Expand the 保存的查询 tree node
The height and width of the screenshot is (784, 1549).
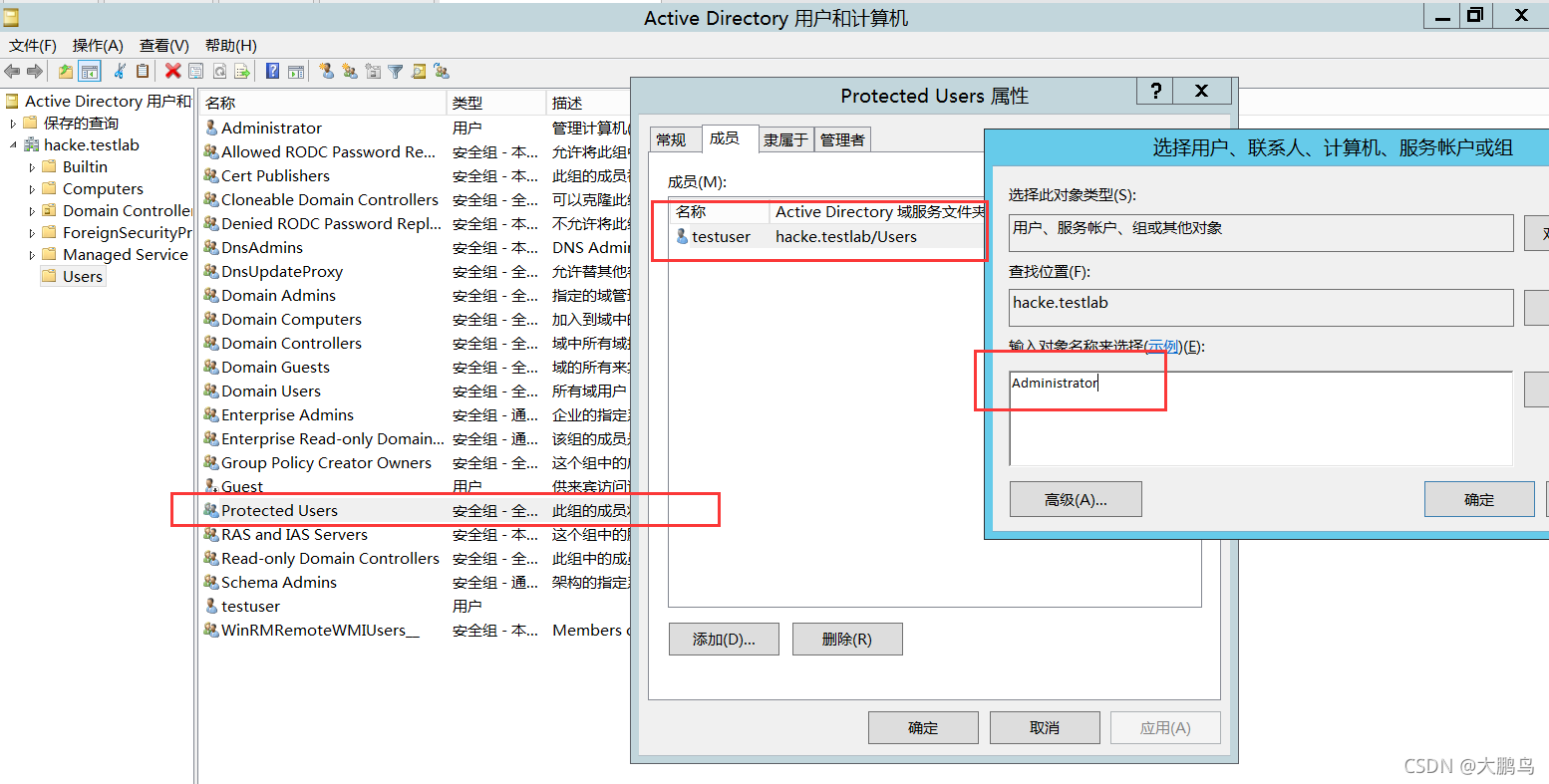tap(13, 124)
